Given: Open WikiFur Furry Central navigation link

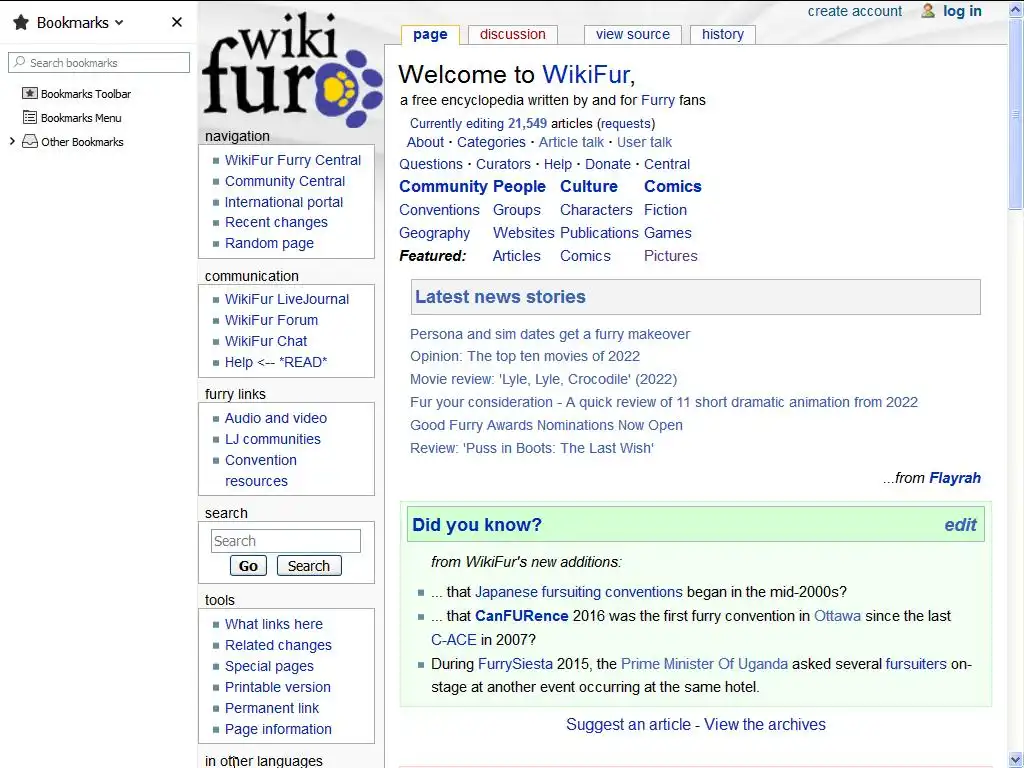Looking at the screenshot, I should click(293, 160).
